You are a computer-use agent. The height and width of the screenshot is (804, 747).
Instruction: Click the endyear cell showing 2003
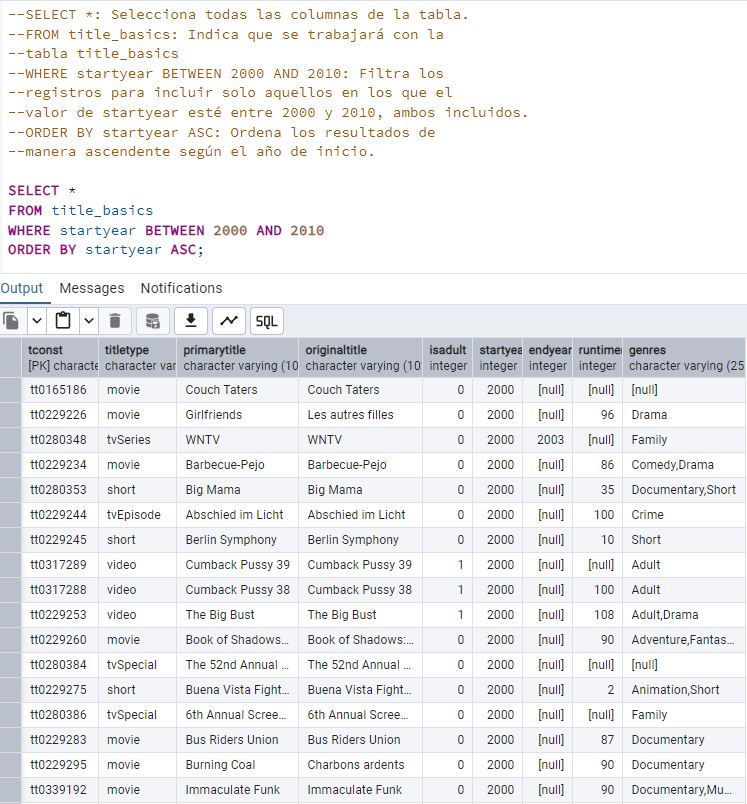(547, 440)
